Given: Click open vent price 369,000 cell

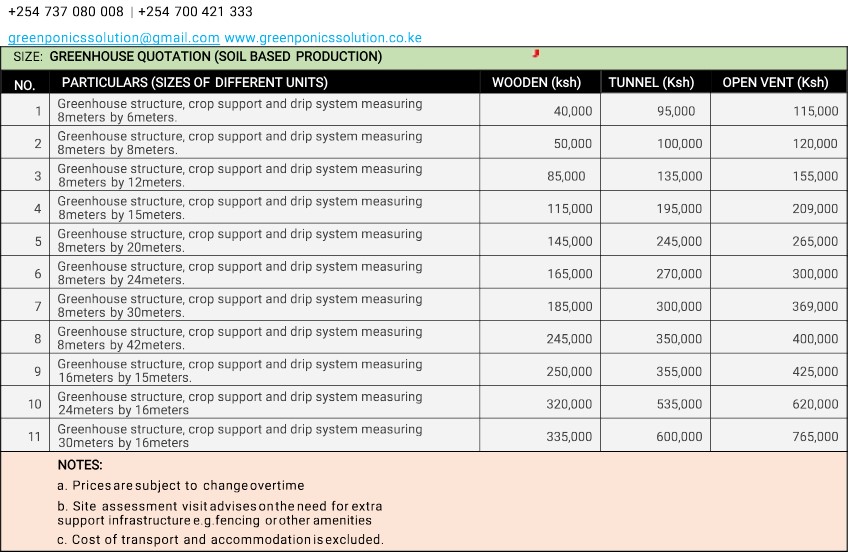Looking at the screenshot, I should point(815,307).
